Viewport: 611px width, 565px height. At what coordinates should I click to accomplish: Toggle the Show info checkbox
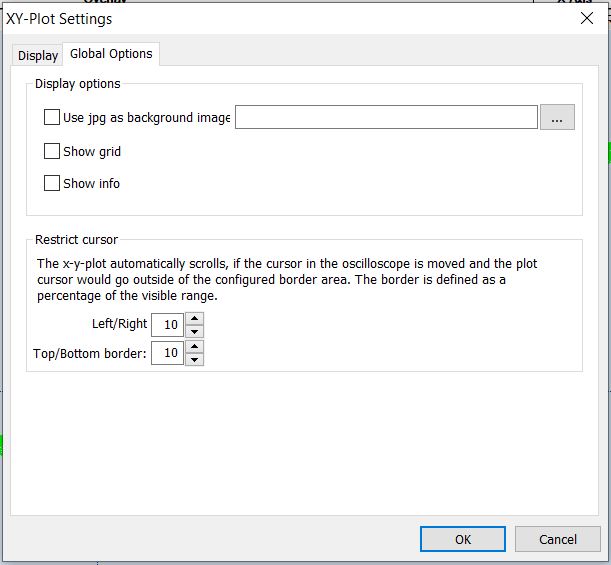52,183
